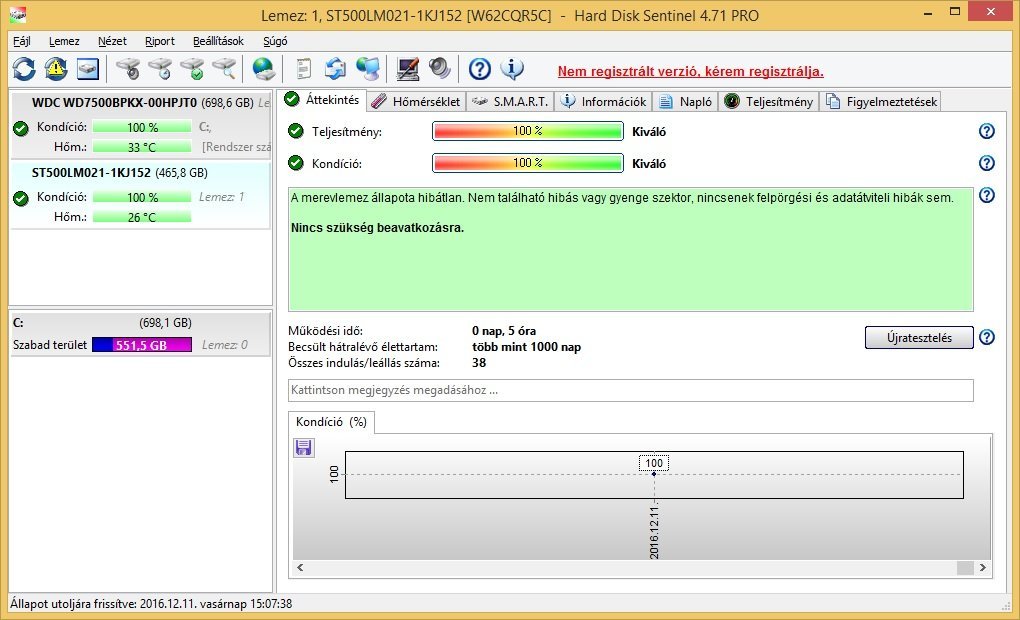Click the disk with green checkmark icon
The width and height of the screenshot is (1020, 620).
193,69
